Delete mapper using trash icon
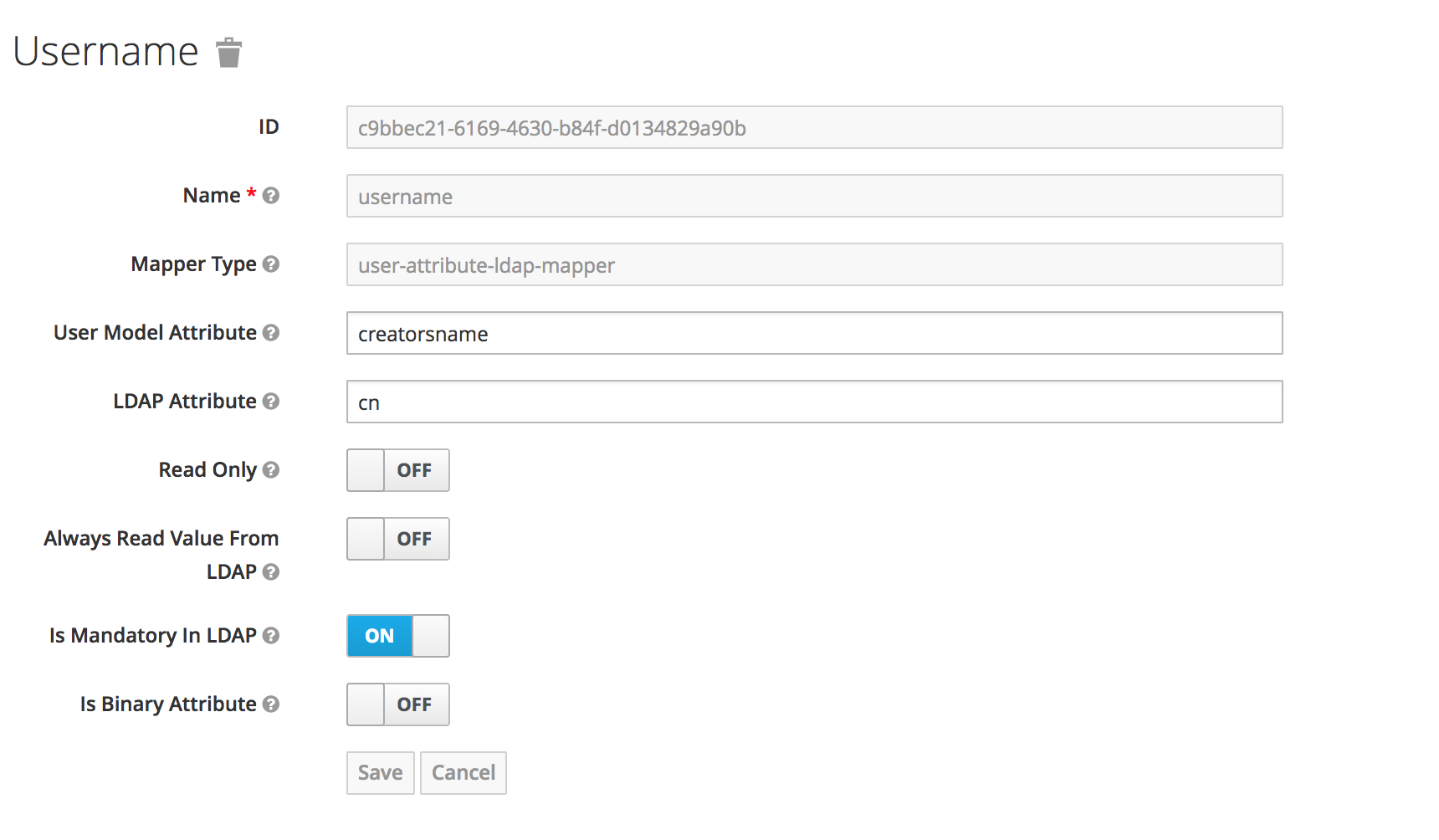This screenshot has width=1439, height=840. point(228,53)
